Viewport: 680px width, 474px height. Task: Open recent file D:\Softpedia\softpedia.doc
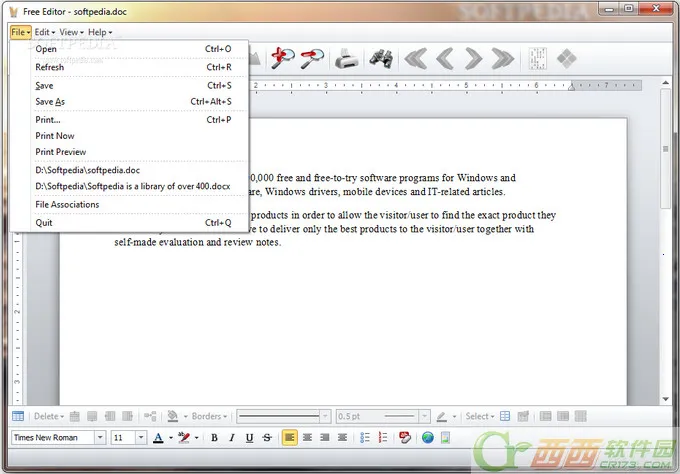coord(88,170)
